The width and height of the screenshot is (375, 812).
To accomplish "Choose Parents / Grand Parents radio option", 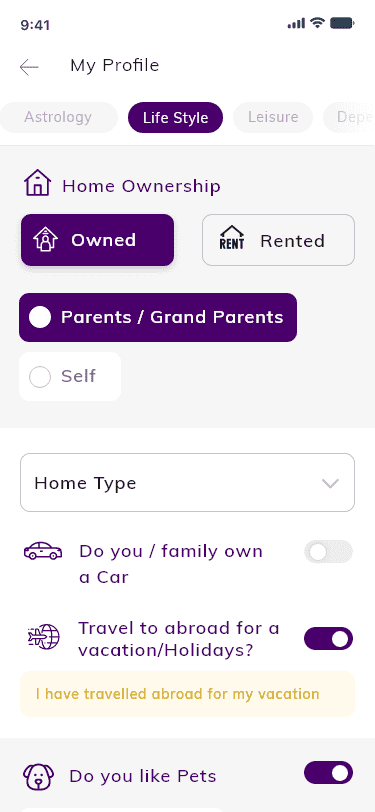I will (158, 317).
